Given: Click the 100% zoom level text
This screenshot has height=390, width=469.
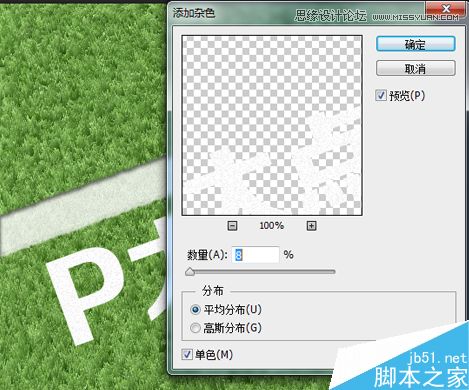Looking at the screenshot, I should (x=272, y=226).
